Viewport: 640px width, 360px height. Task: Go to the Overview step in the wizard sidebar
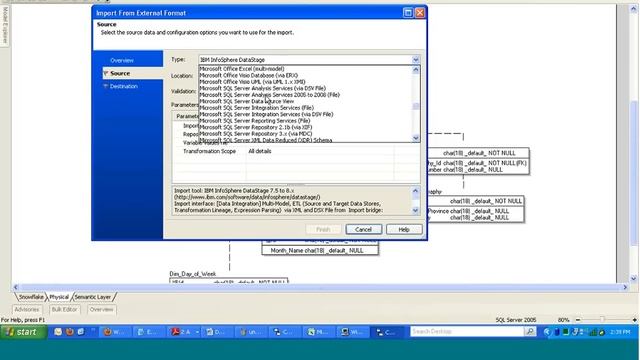tap(122, 60)
